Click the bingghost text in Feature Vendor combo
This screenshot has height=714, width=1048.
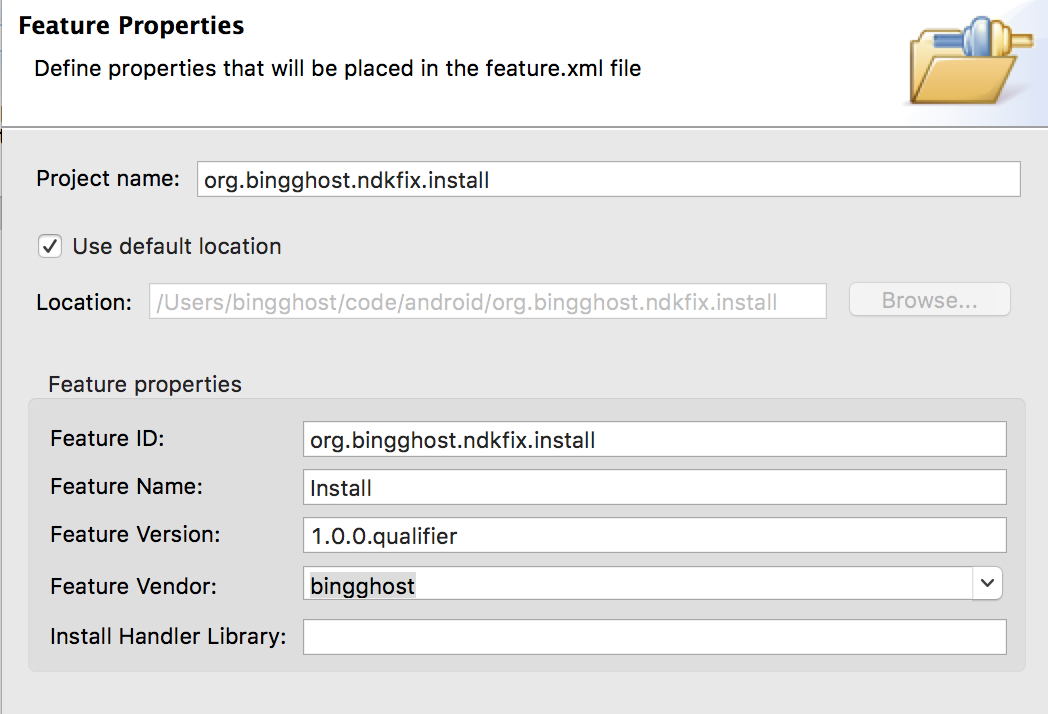click(362, 586)
